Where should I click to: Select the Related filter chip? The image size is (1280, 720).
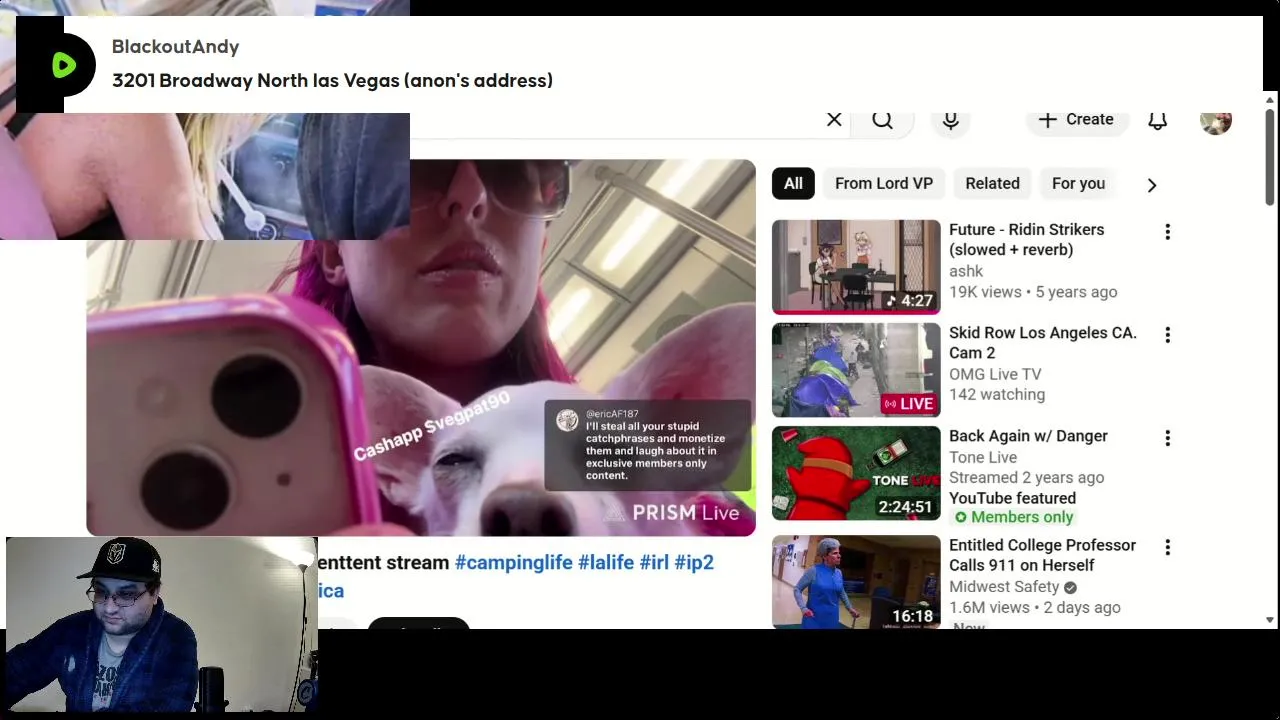(992, 184)
